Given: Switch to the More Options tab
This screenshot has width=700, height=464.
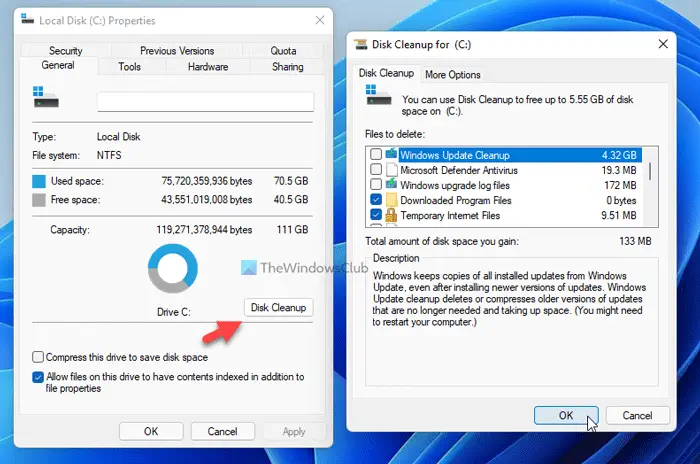Looking at the screenshot, I should [452, 75].
